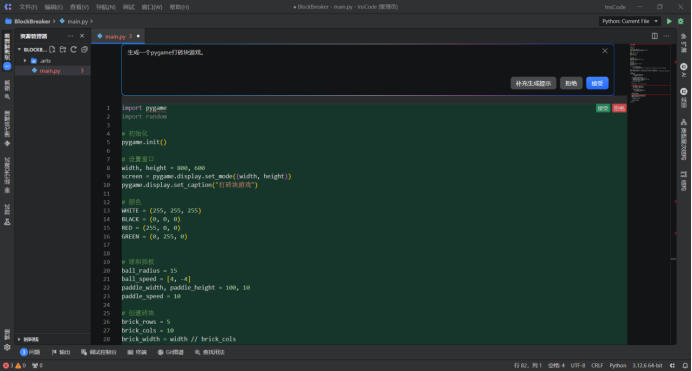The image size is (692, 371).
Task: Close the AI generation prompt box
Action: pos(605,51)
